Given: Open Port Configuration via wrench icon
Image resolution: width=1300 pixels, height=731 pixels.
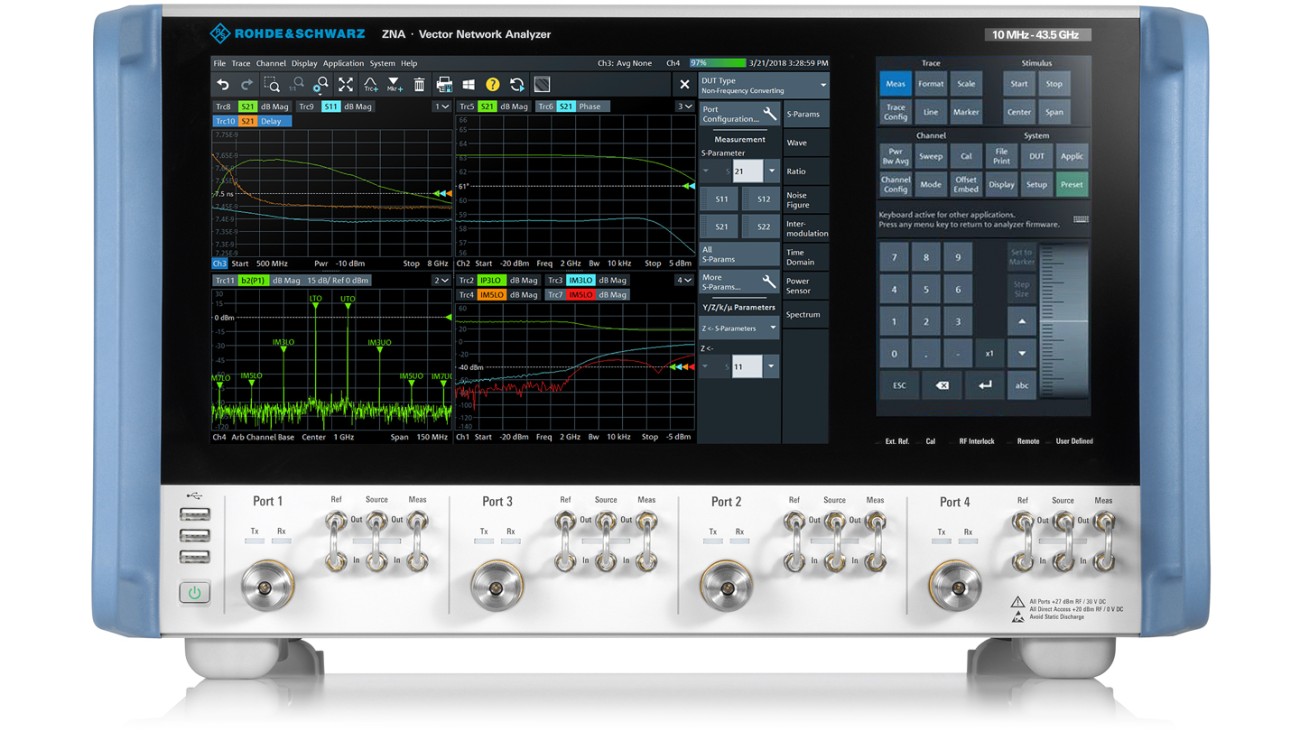Looking at the screenshot, I should tap(770, 112).
